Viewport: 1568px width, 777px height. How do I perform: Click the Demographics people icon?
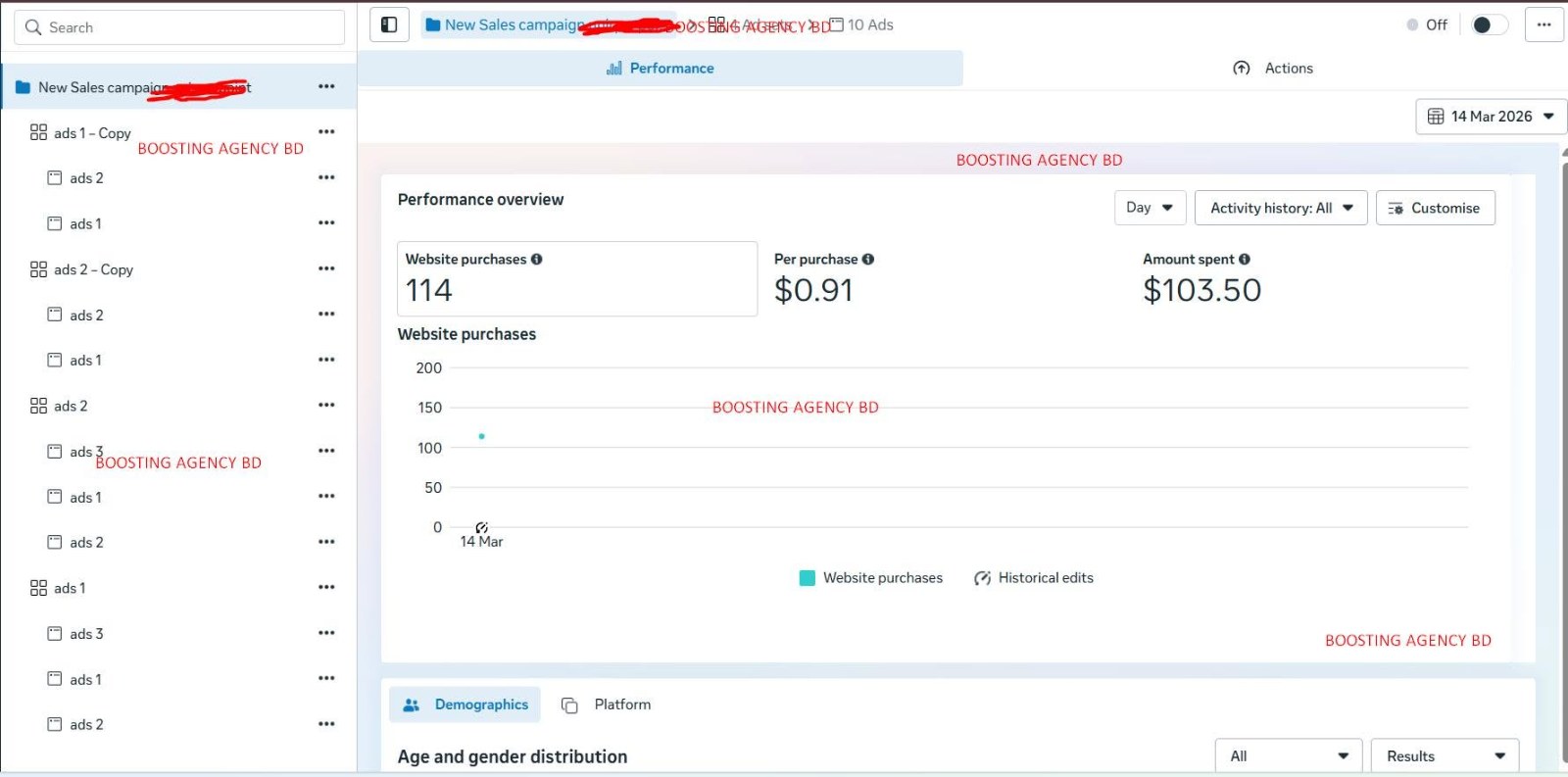412,704
